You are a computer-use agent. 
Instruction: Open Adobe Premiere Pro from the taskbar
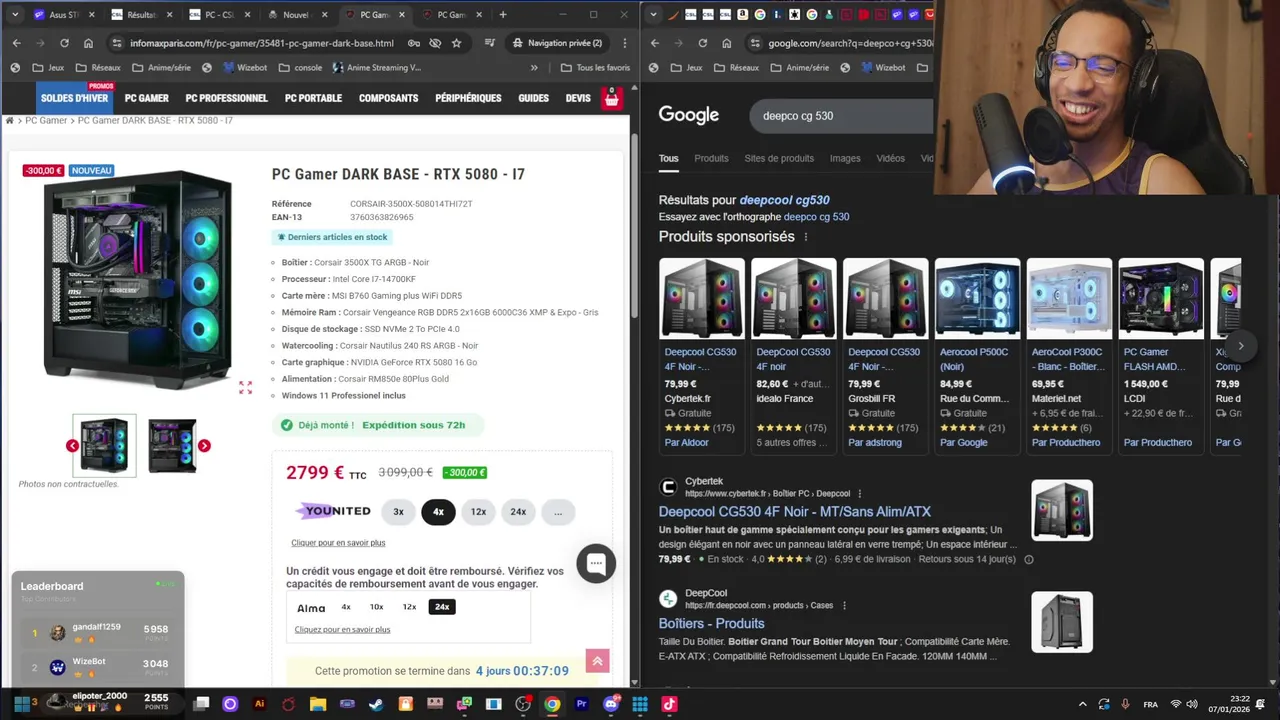click(x=581, y=704)
